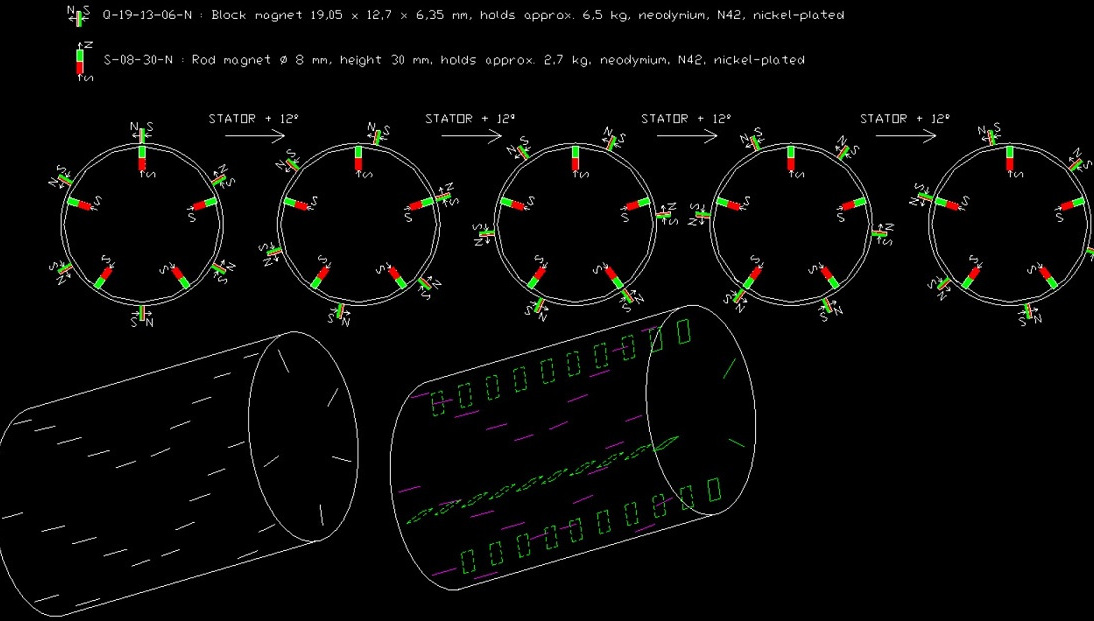Select the S-08-30-N rod magnet description text
The width and height of the screenshot is (1094, 621).
point(454,60)
